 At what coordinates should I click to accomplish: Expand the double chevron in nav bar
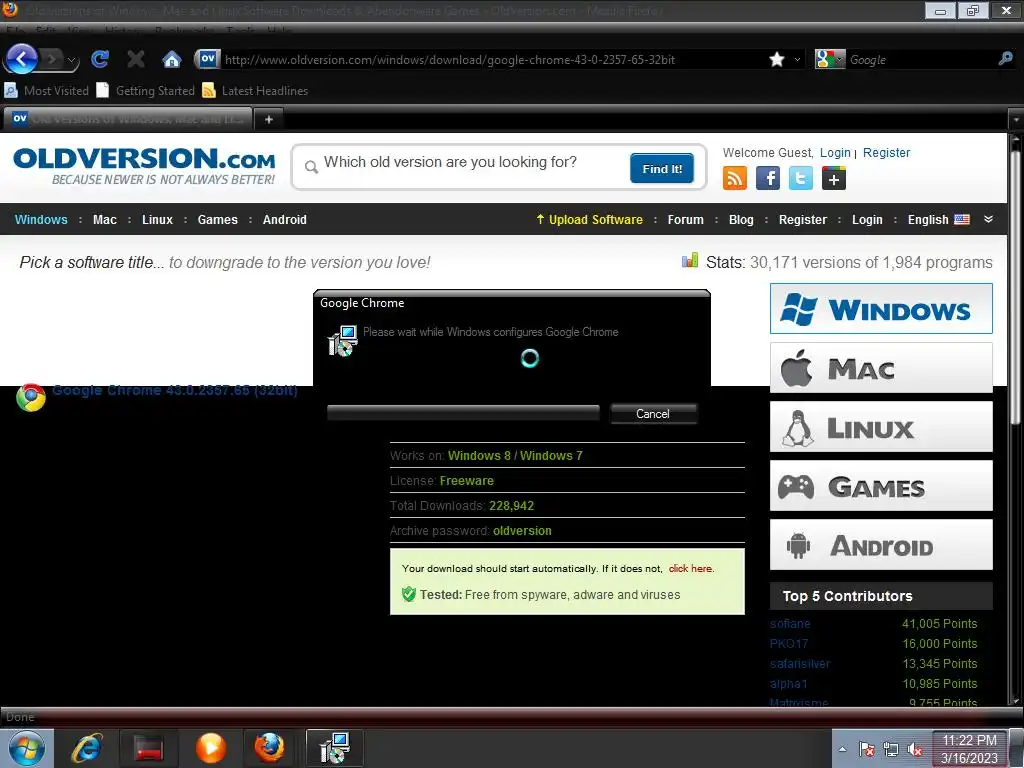988,219
